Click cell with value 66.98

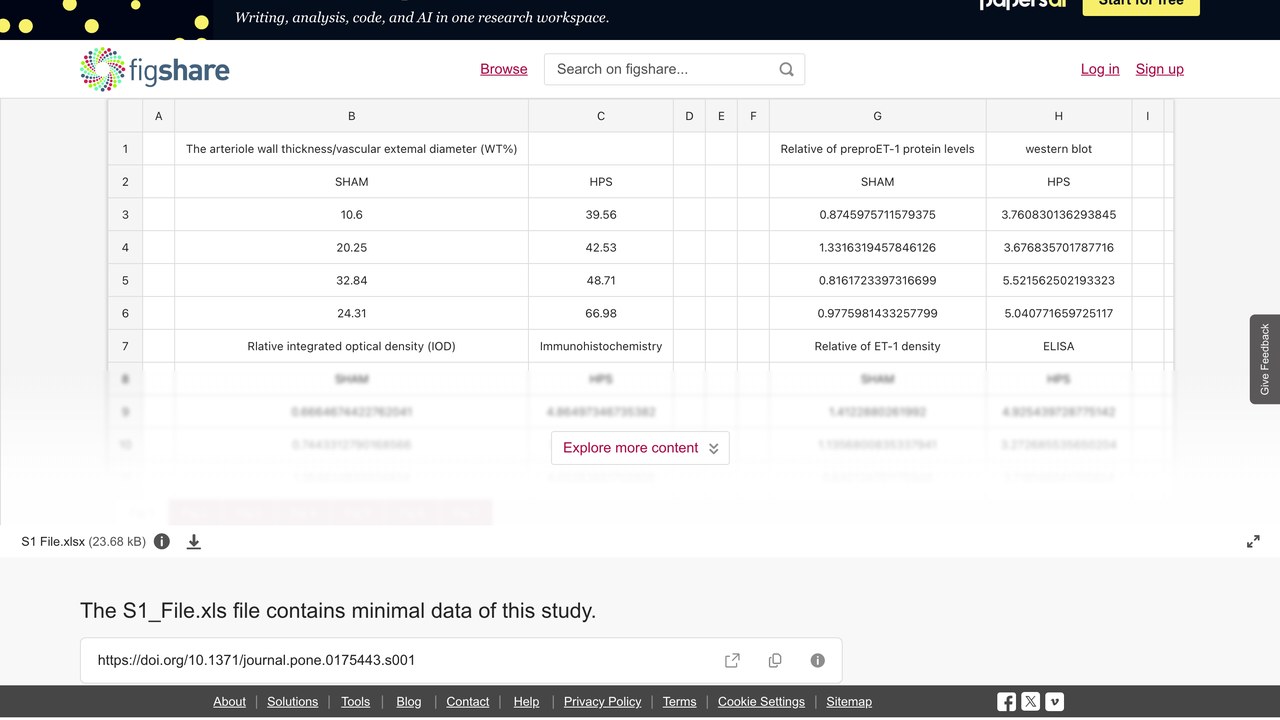click(601, 313)
